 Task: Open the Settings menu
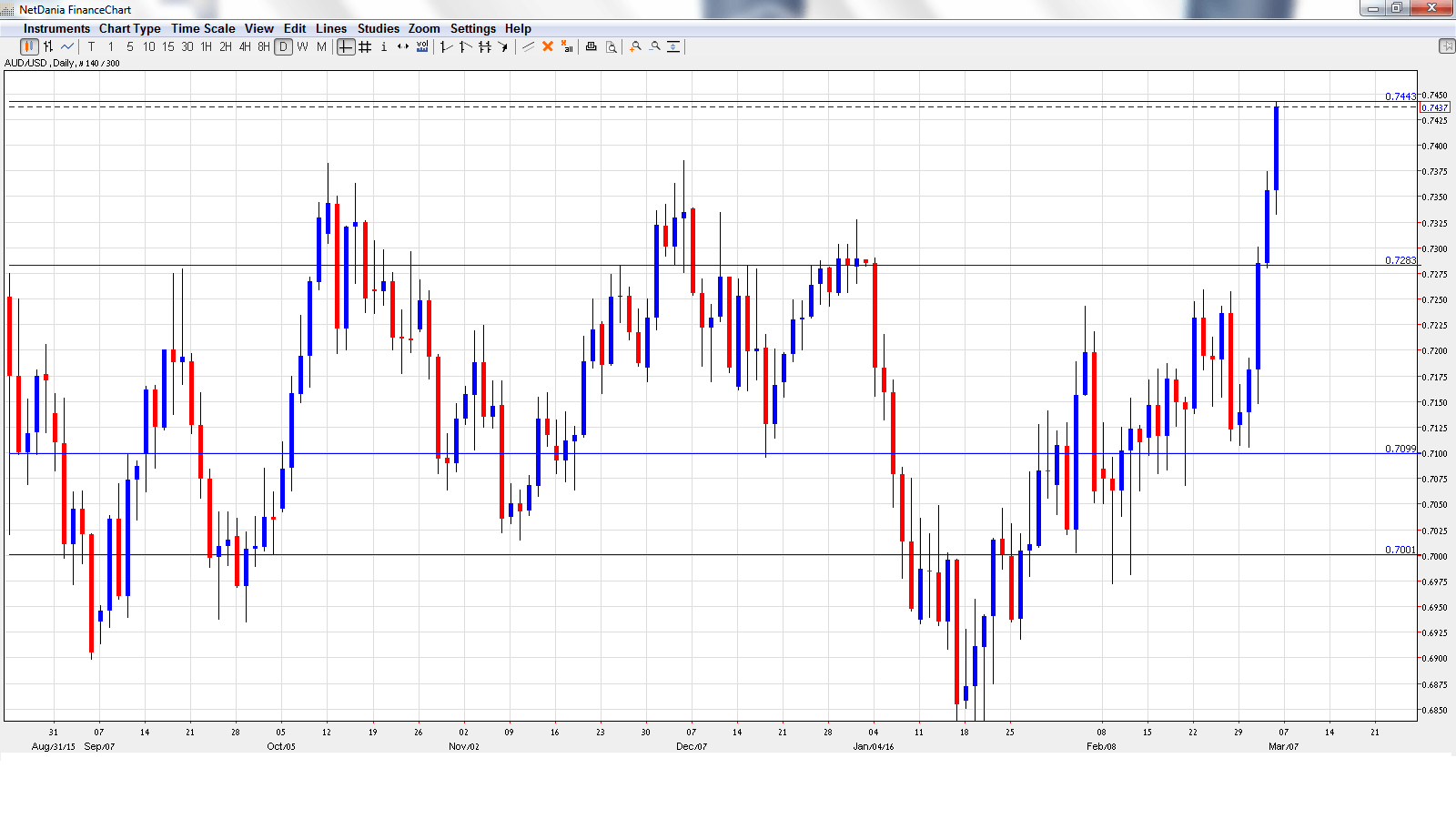point(472,28)
